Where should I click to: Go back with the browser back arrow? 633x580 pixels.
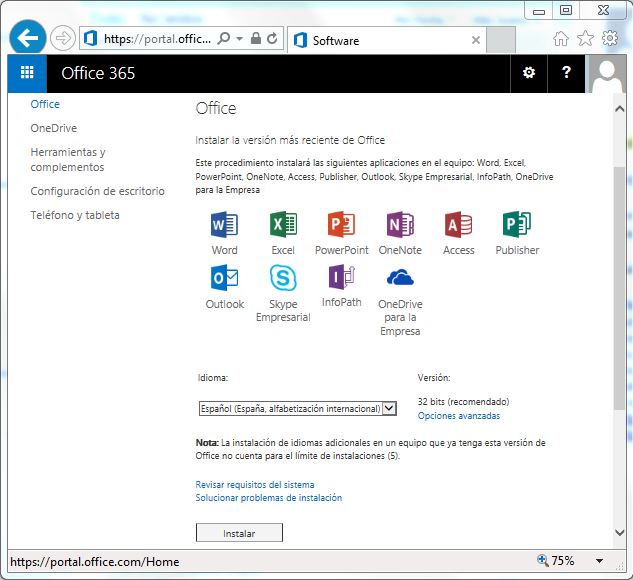pos(27,38)
